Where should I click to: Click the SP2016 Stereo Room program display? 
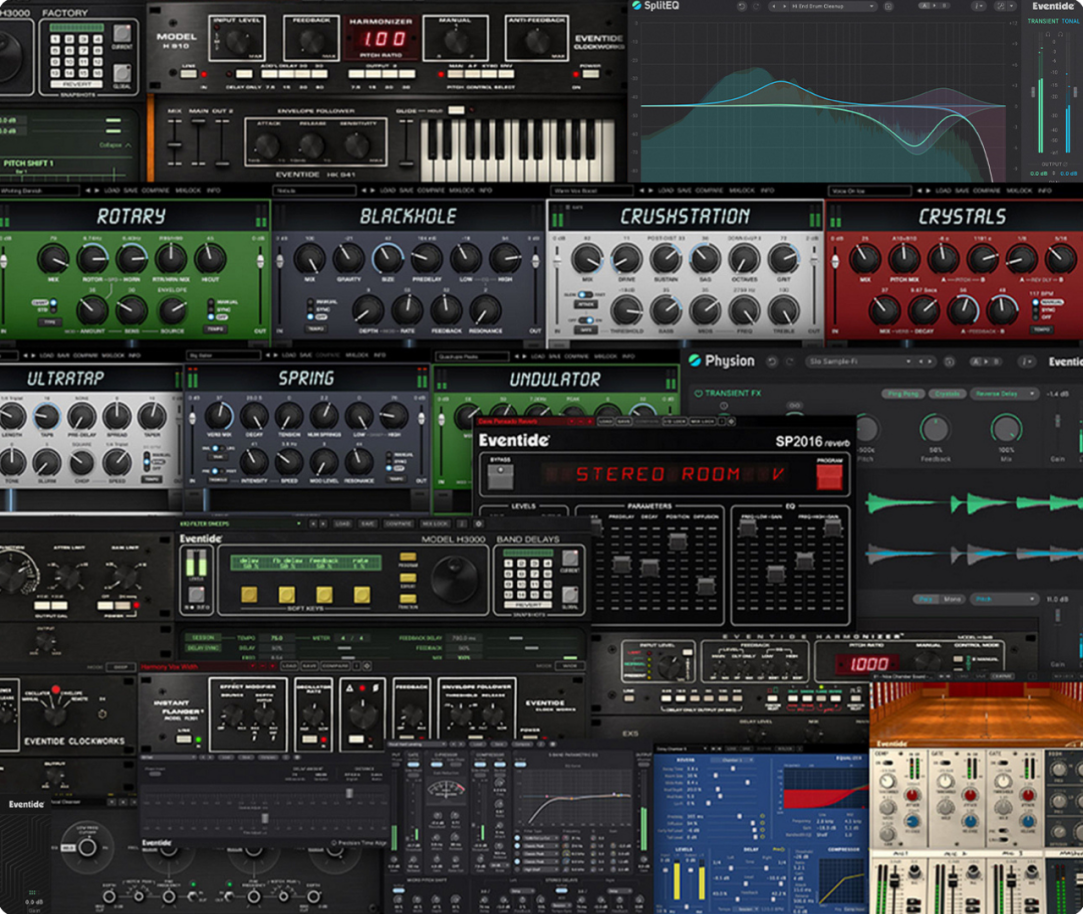tap(664, 475)
